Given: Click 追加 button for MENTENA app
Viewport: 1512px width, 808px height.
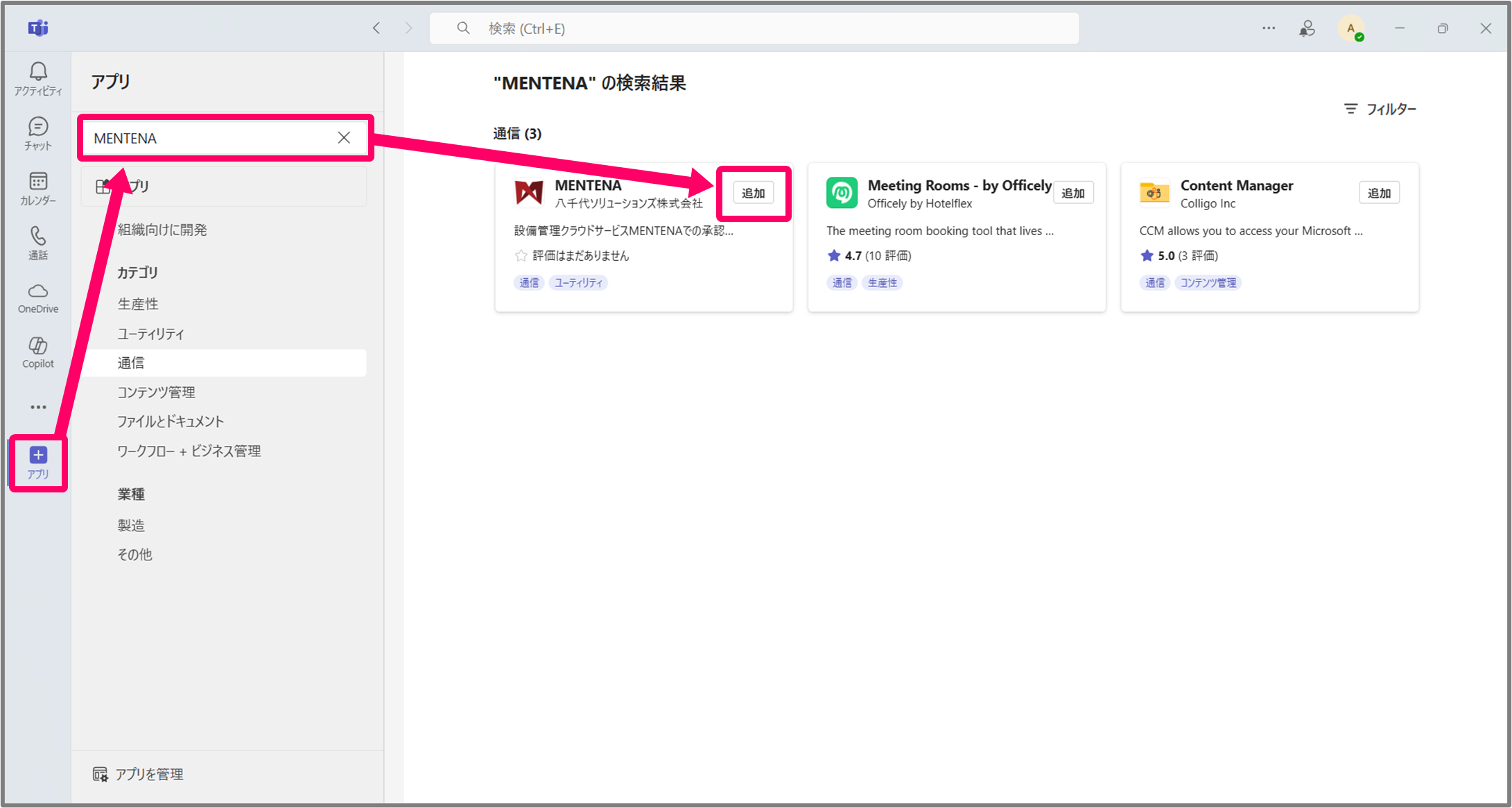Looking at the screenshot, I should tap(753, 193).
